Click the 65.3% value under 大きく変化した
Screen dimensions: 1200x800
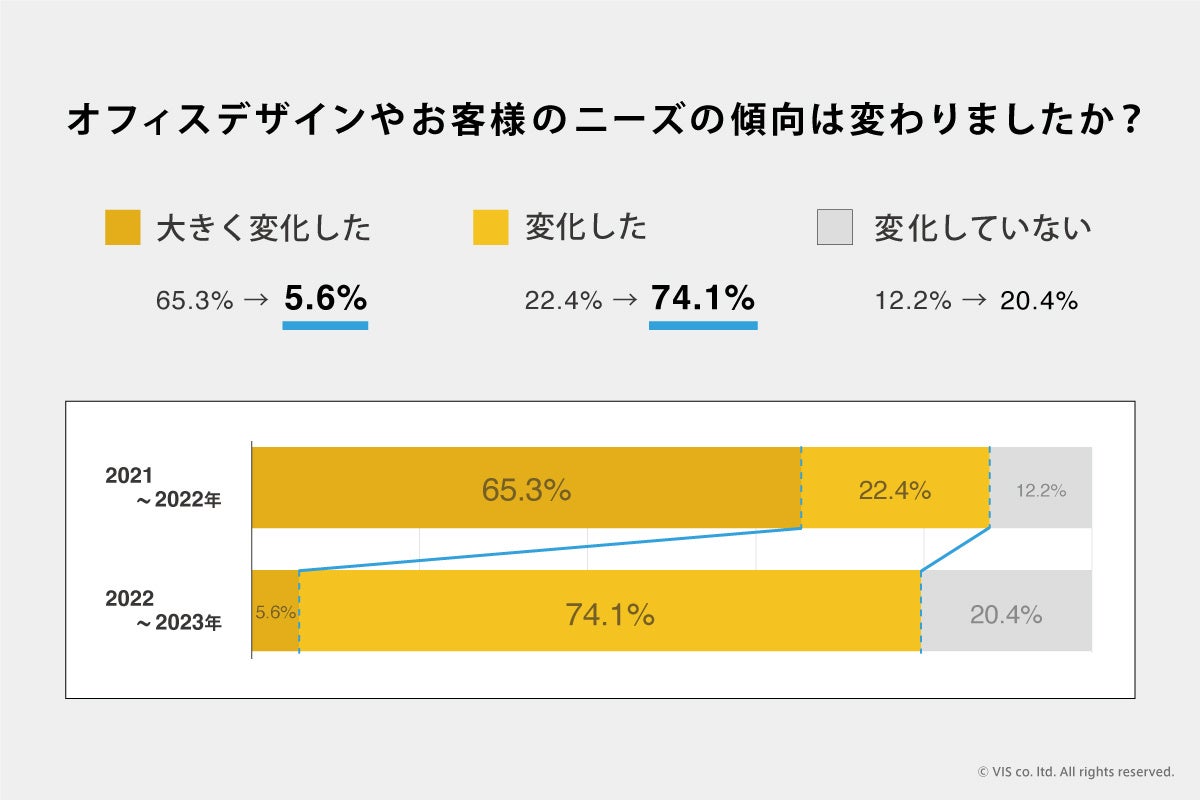[x=194, y=299]
